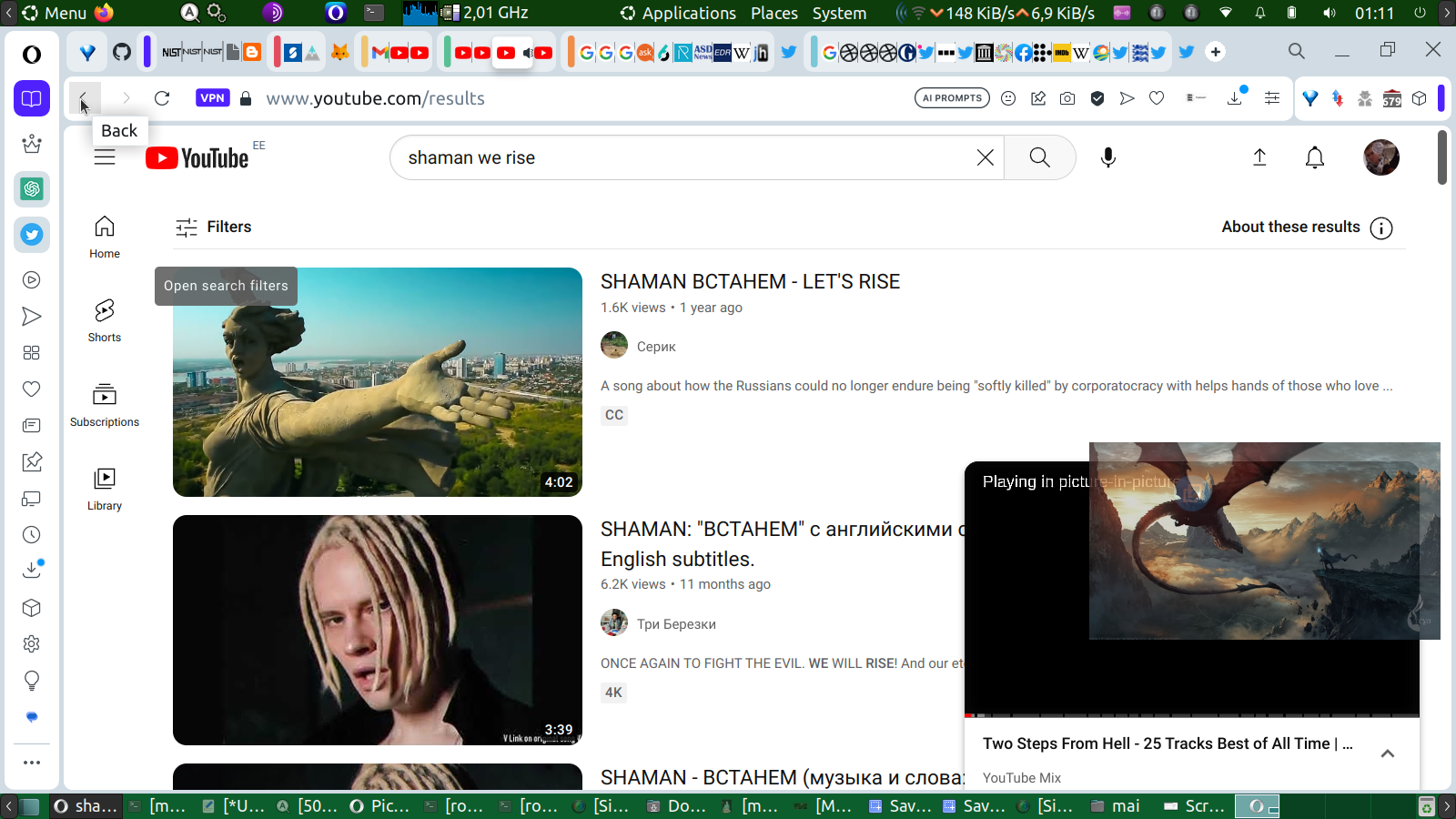Screen dimensions: 1456x819
Task: Open the Twitter sidebar panel
Action: click(x=32, y=235)
